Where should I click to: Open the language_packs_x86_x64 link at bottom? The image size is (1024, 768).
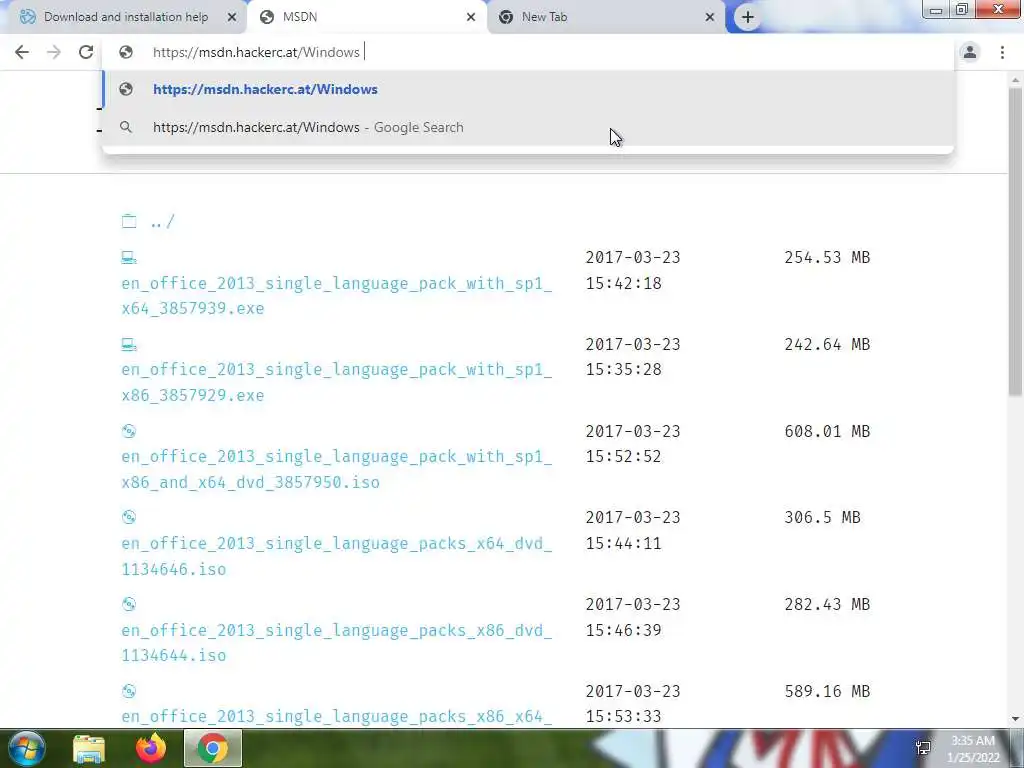(336, 717)
